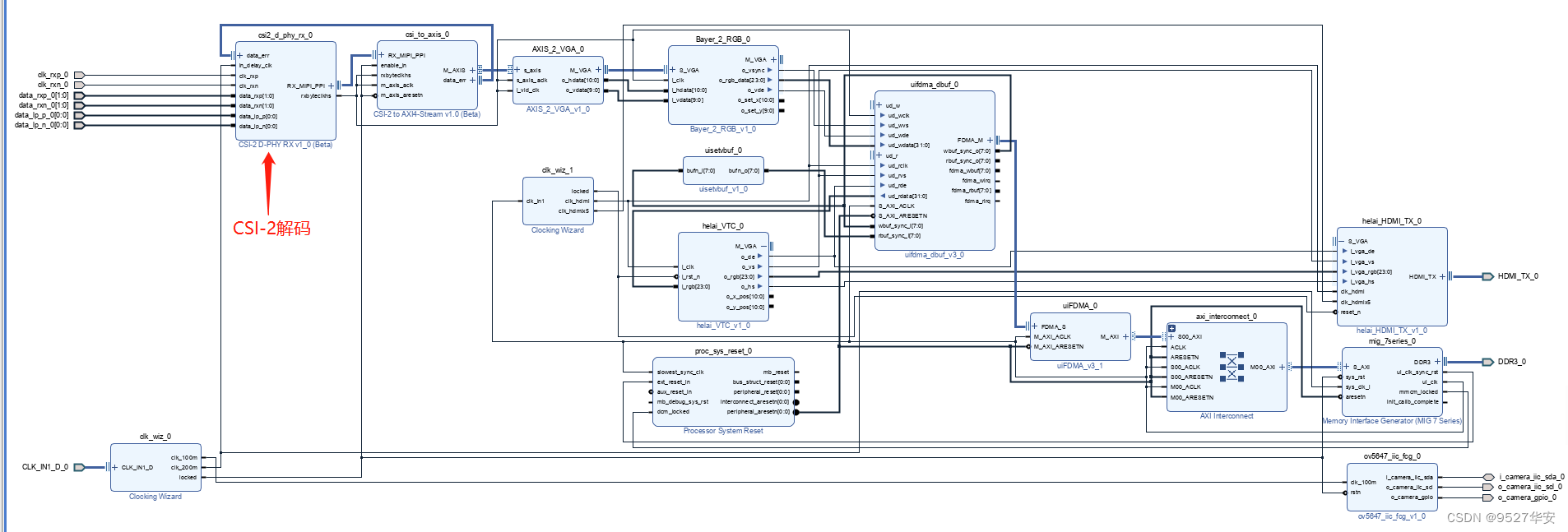Expand the S00_AXI interface on axi_interconnect_0
Screen dimensions: 1568x532
point(1171,336)
